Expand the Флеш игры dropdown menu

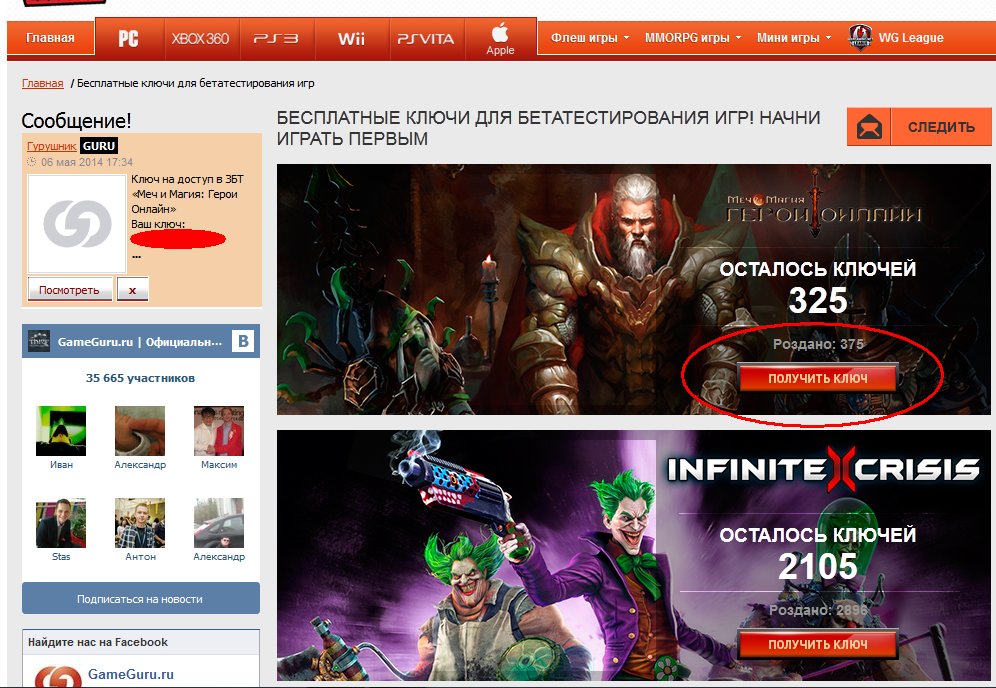click(x=589, y=38)
